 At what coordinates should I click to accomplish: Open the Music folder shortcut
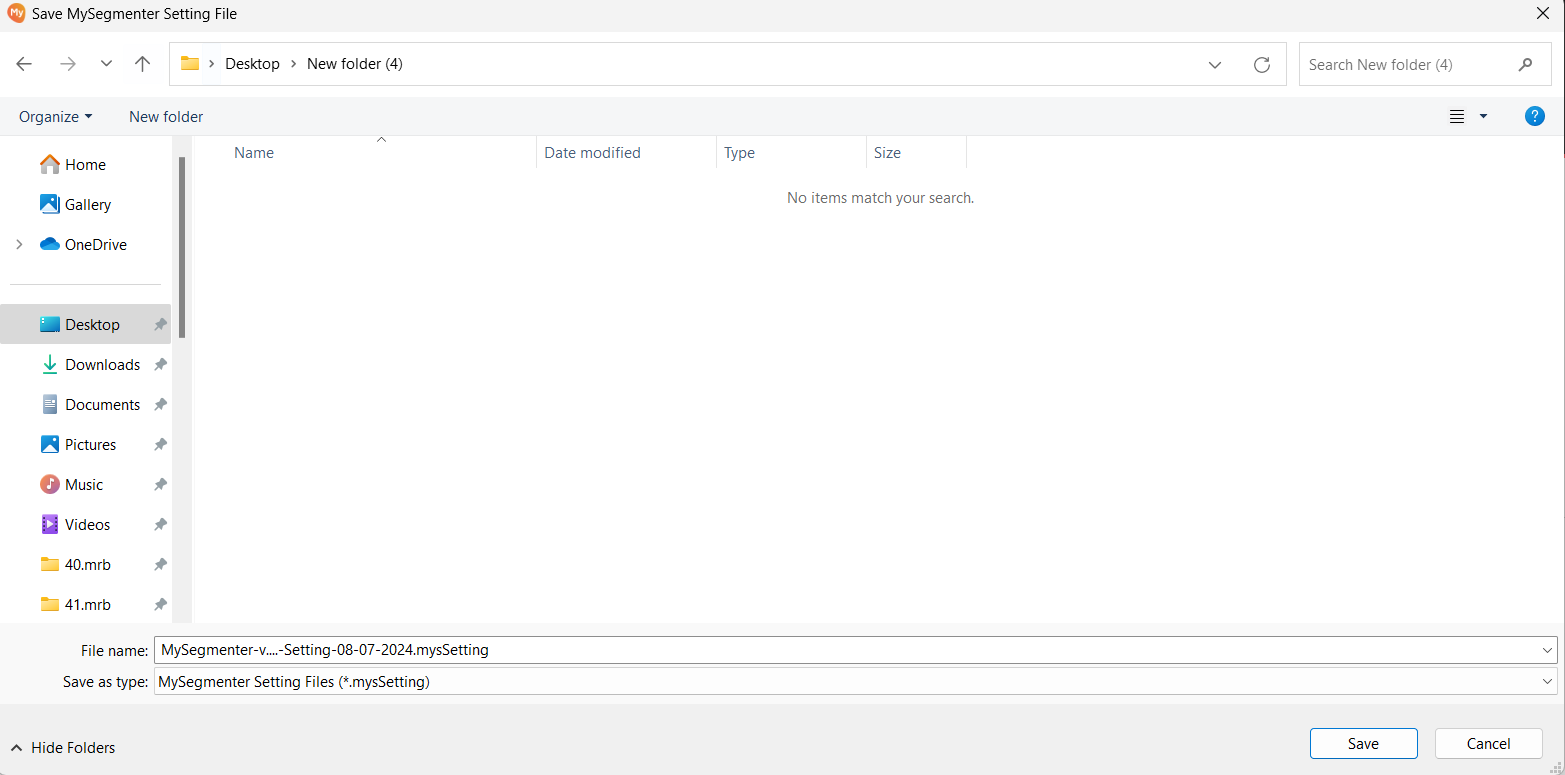click(84, 485)
